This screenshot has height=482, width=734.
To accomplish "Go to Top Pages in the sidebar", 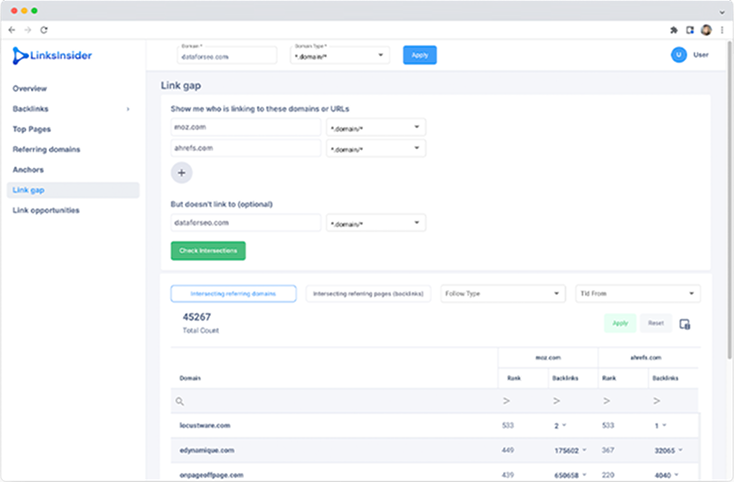I will click(31, 129).
